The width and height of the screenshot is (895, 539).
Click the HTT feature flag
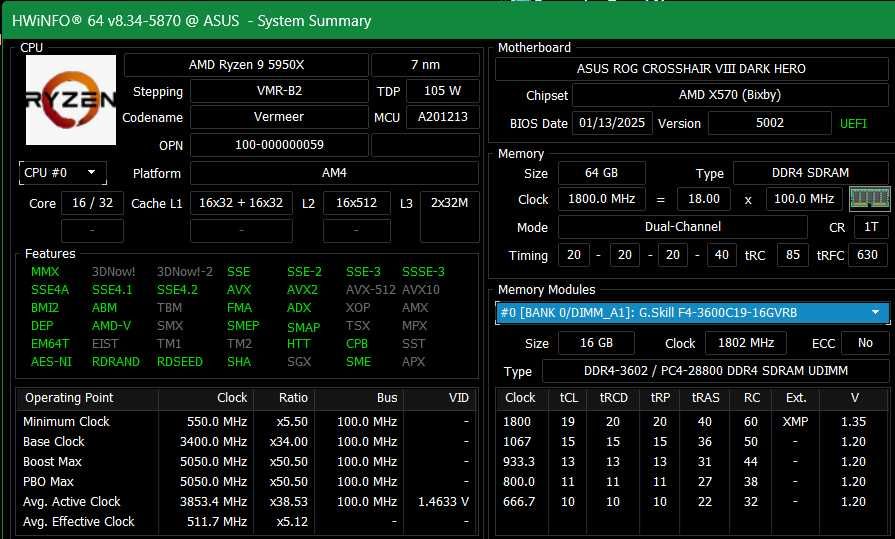(x=299, y=344)
